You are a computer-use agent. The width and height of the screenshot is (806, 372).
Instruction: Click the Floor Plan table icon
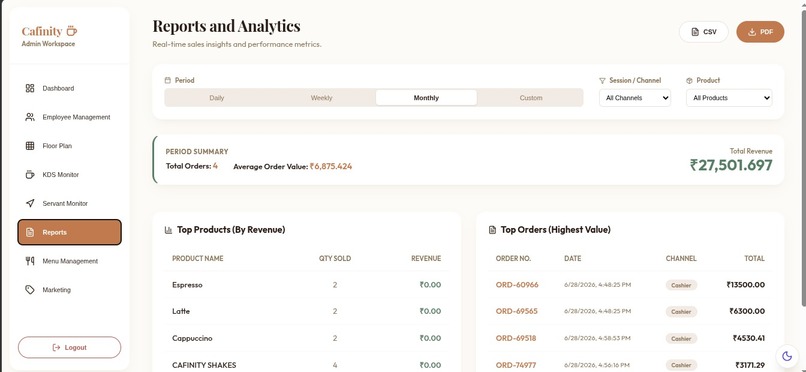click(x=30, y=146)
